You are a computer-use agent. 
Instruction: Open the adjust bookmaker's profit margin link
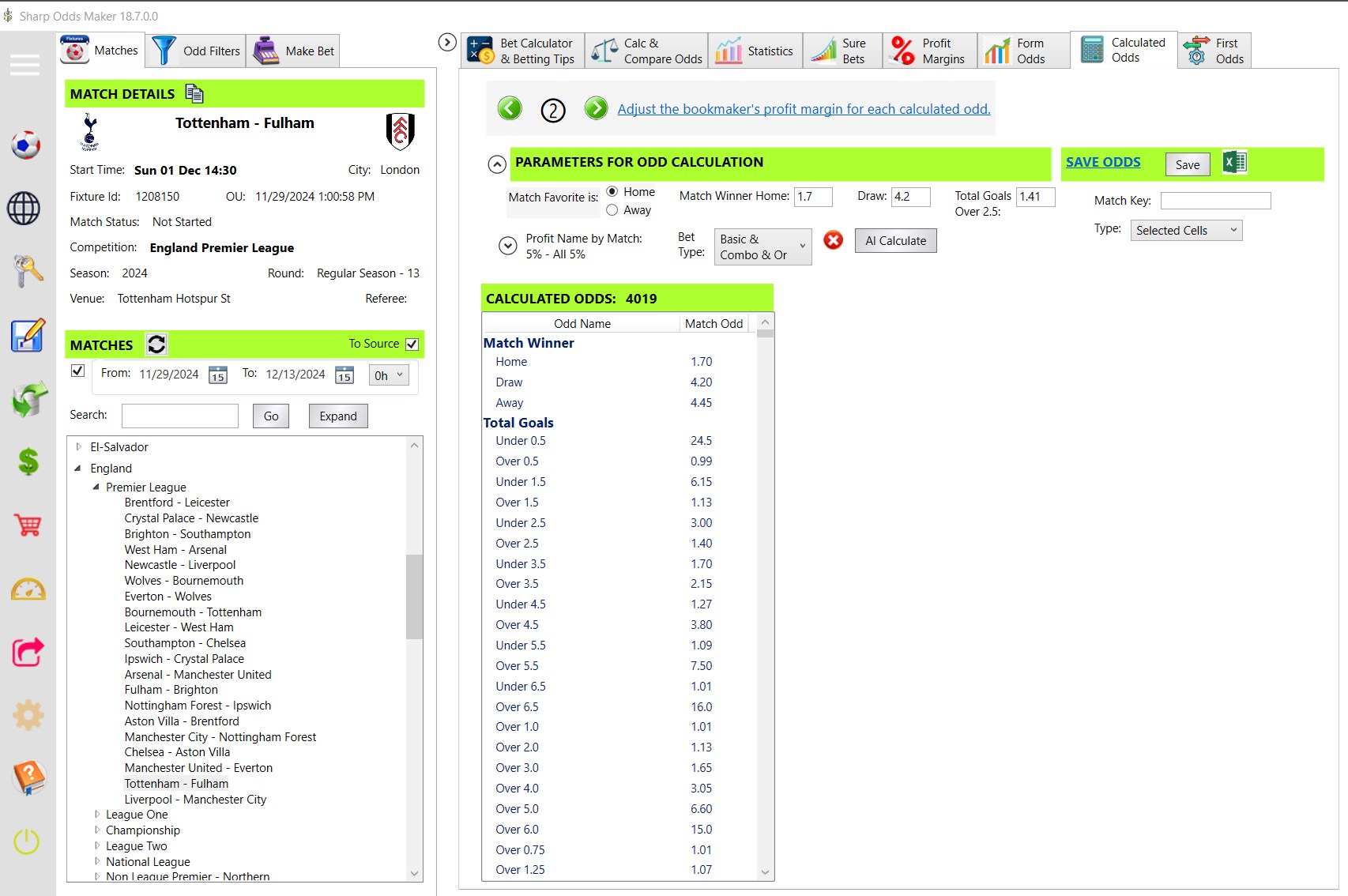(804, 109)
